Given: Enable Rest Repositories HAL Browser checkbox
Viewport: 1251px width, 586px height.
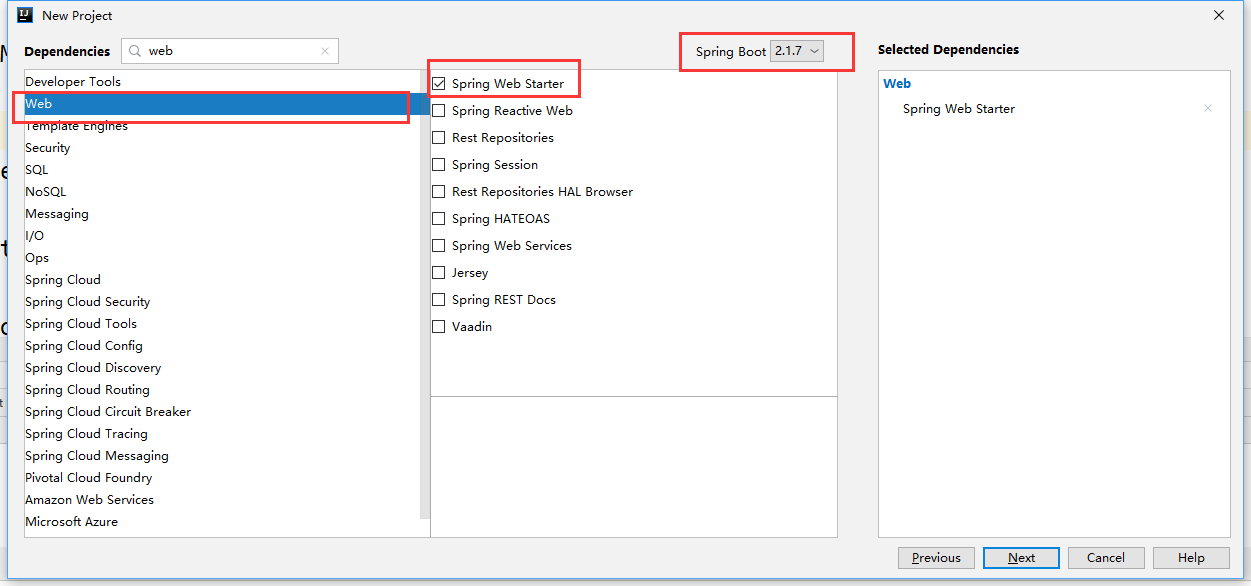Looking at the screenshot, I should point(438,192).
